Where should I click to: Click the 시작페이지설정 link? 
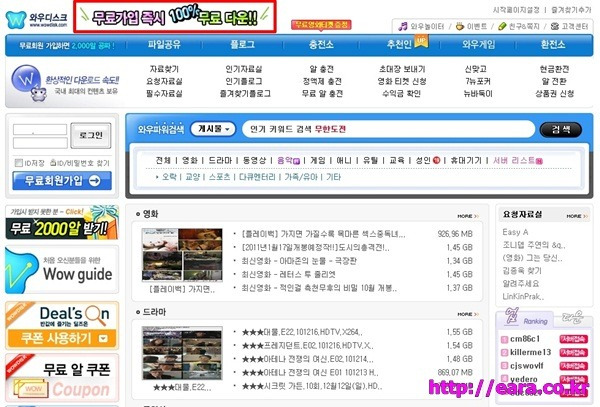(516, 10)
